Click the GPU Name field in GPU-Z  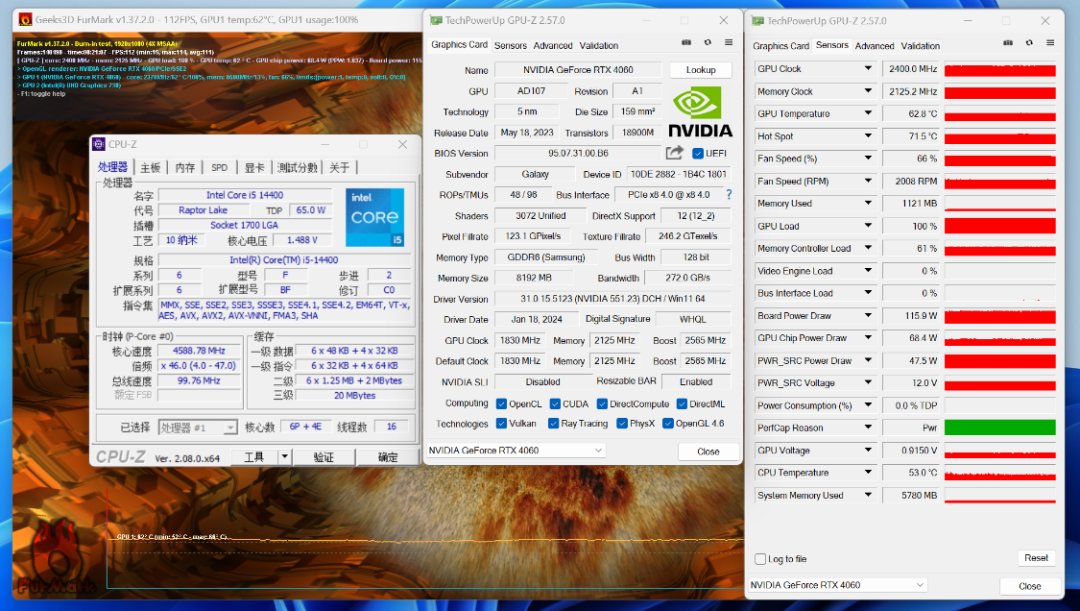pyautogui.click(x=578, y=70)
